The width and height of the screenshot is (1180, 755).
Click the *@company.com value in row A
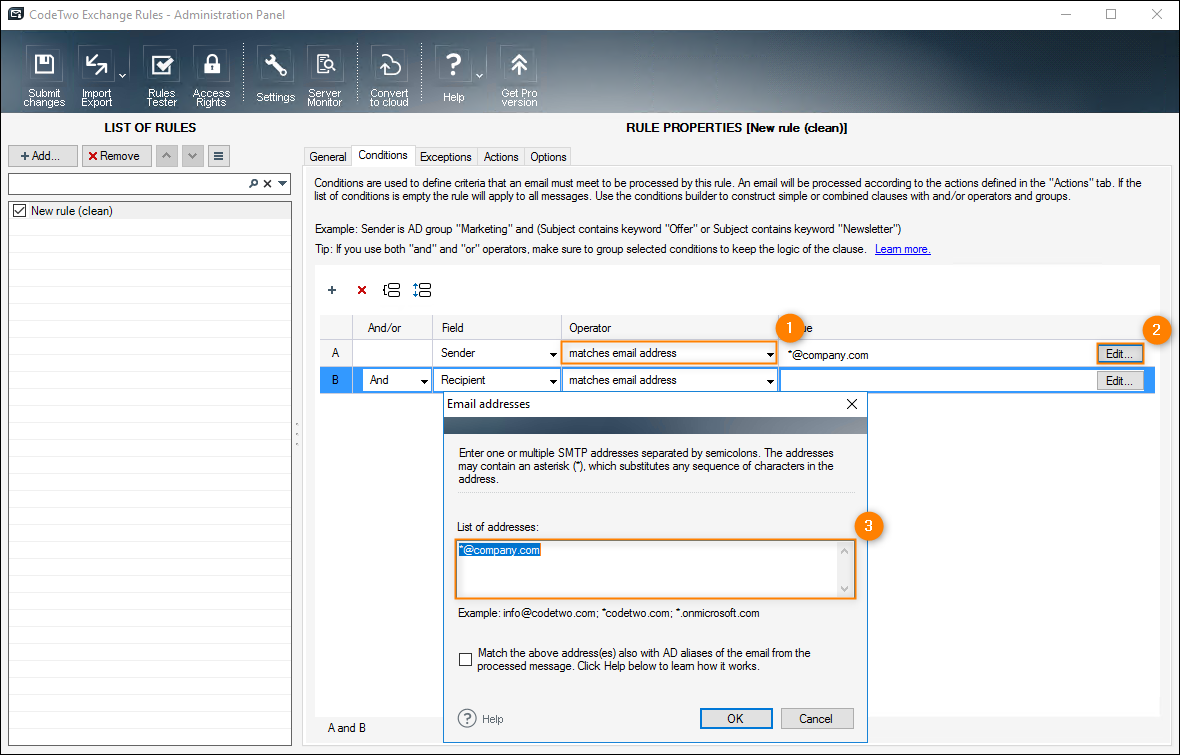click(x=828, y=355)
